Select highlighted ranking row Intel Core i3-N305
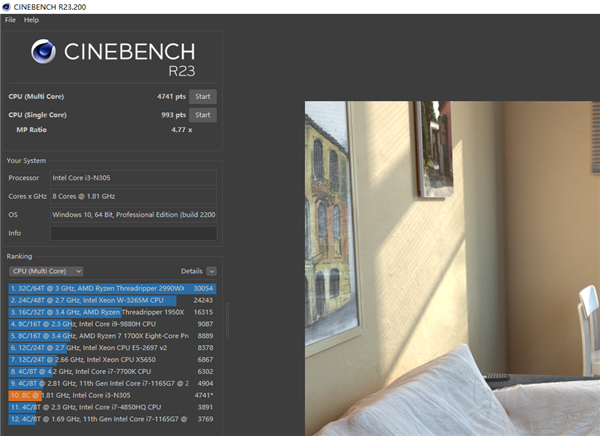This screenshot has width=600, height=436. point(112,395)
